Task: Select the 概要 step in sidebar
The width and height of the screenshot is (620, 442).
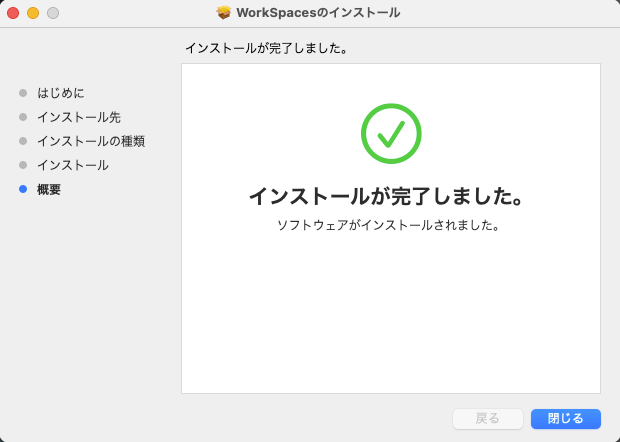Action: pos(49,189)
